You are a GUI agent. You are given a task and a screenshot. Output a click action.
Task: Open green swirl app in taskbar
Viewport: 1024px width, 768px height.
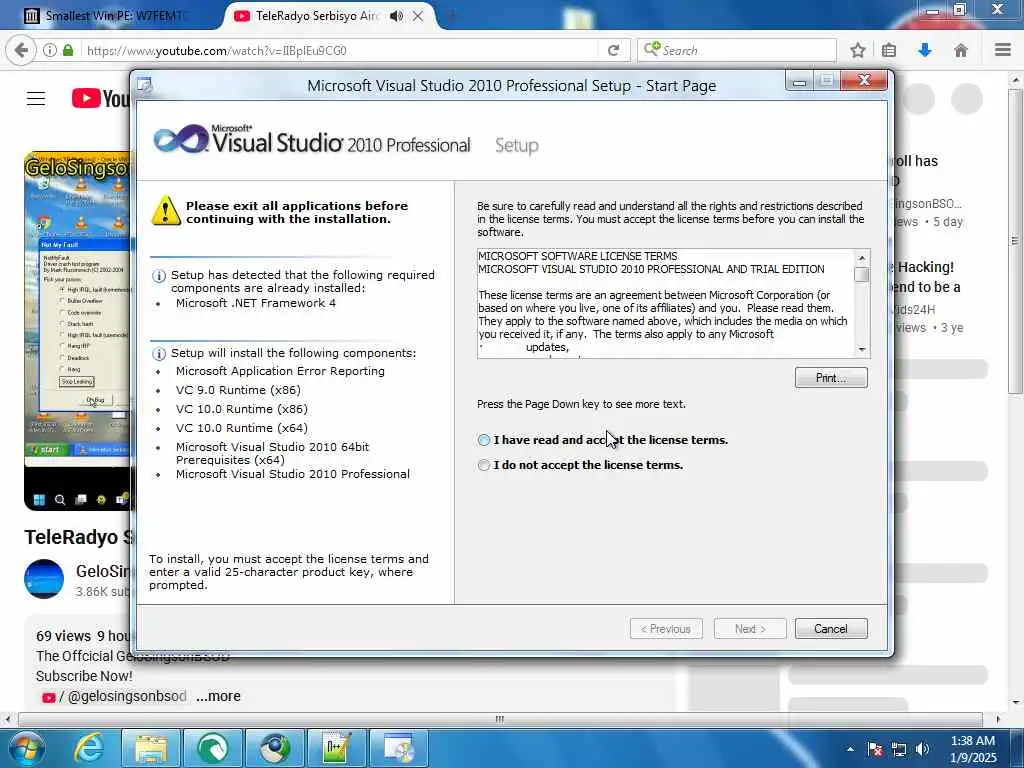pos(213,748)
